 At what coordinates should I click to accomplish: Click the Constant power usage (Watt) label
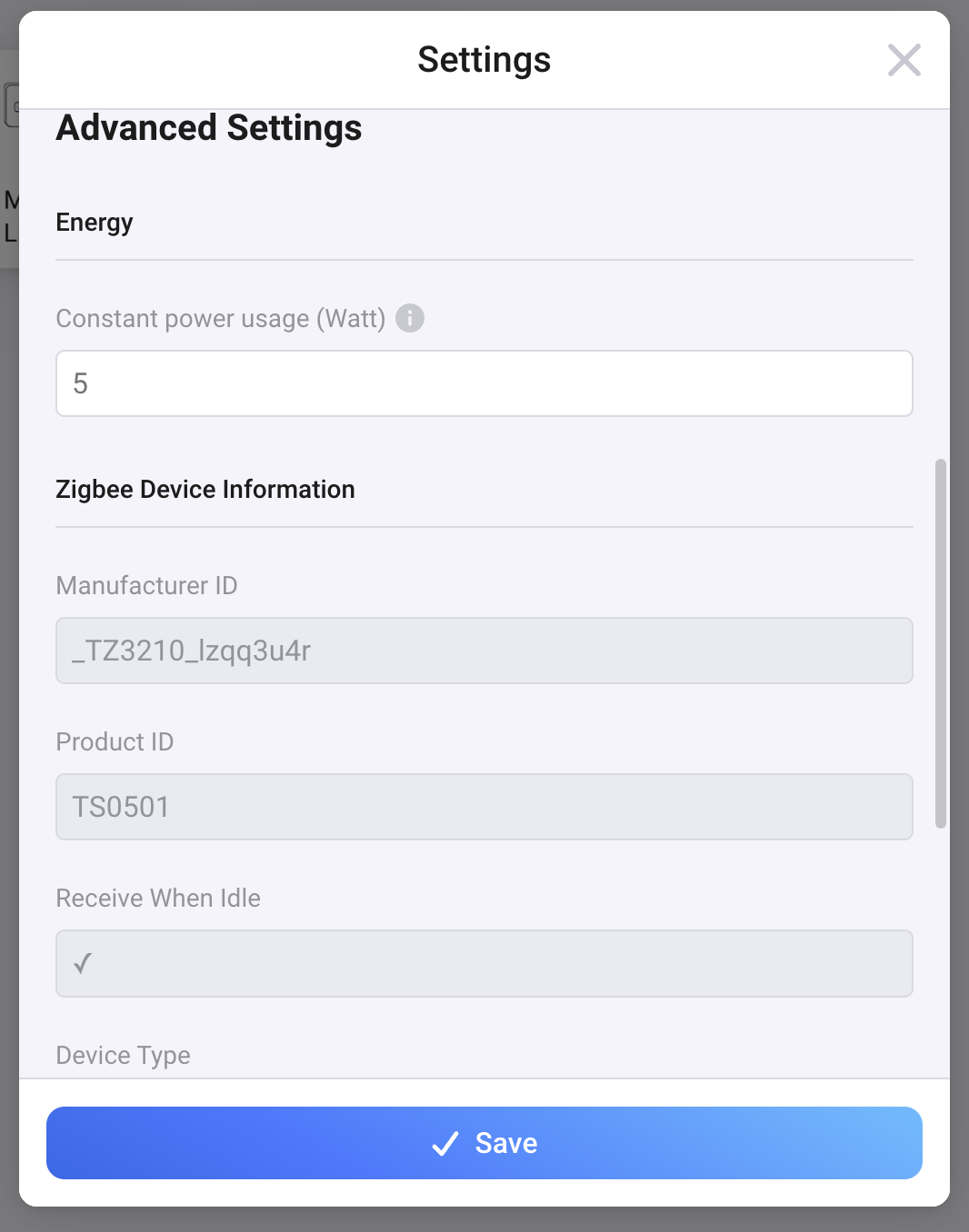click(x=221, y=319)
